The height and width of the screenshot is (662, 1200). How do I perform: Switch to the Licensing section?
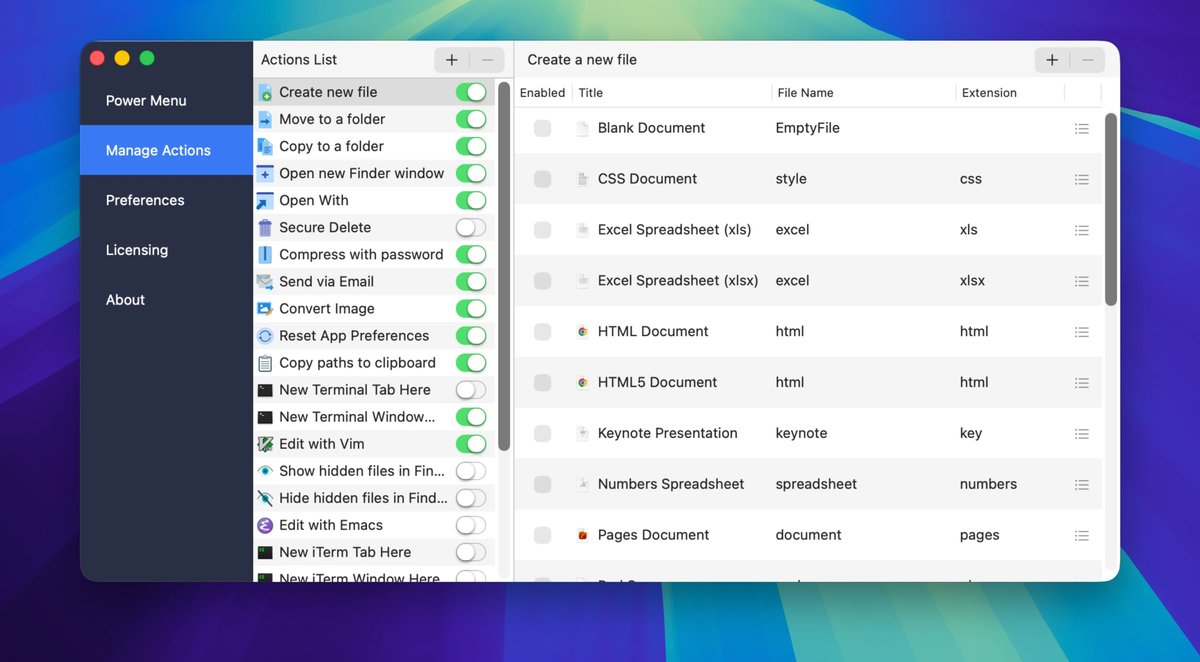pyautogui.click(x=137, y=250)
